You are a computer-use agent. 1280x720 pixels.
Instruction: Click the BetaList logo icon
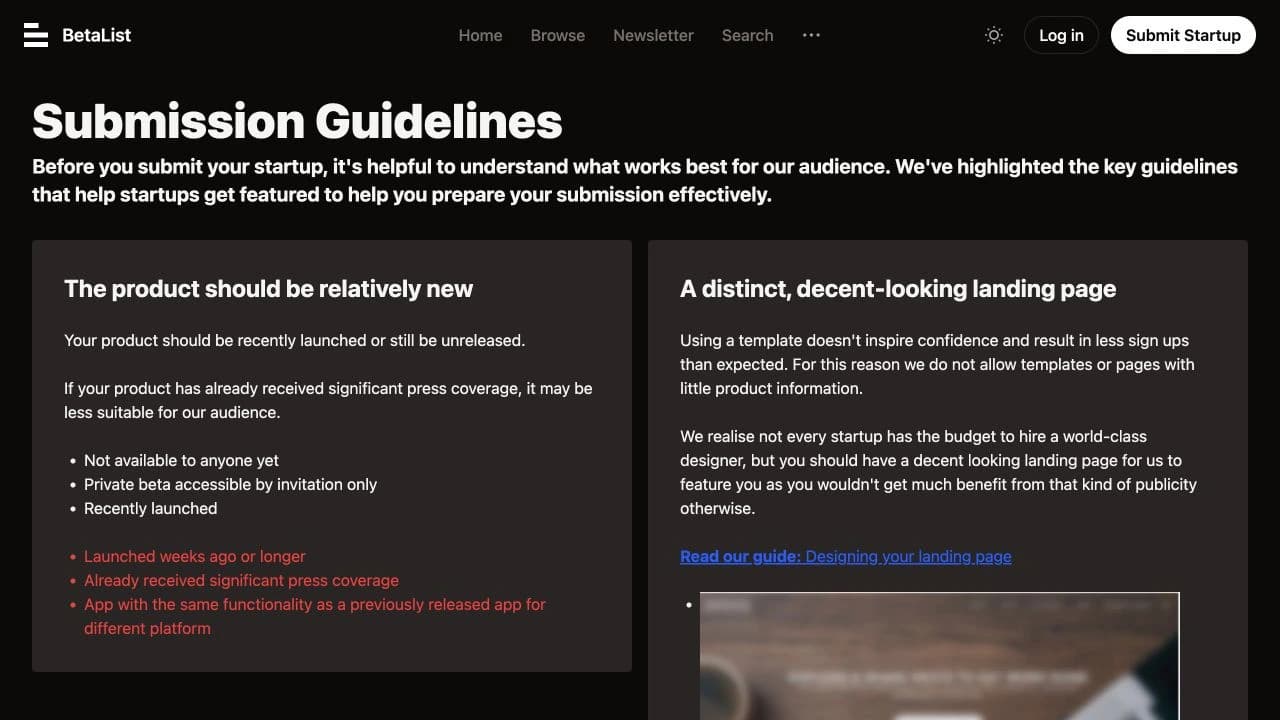[36, 35]
